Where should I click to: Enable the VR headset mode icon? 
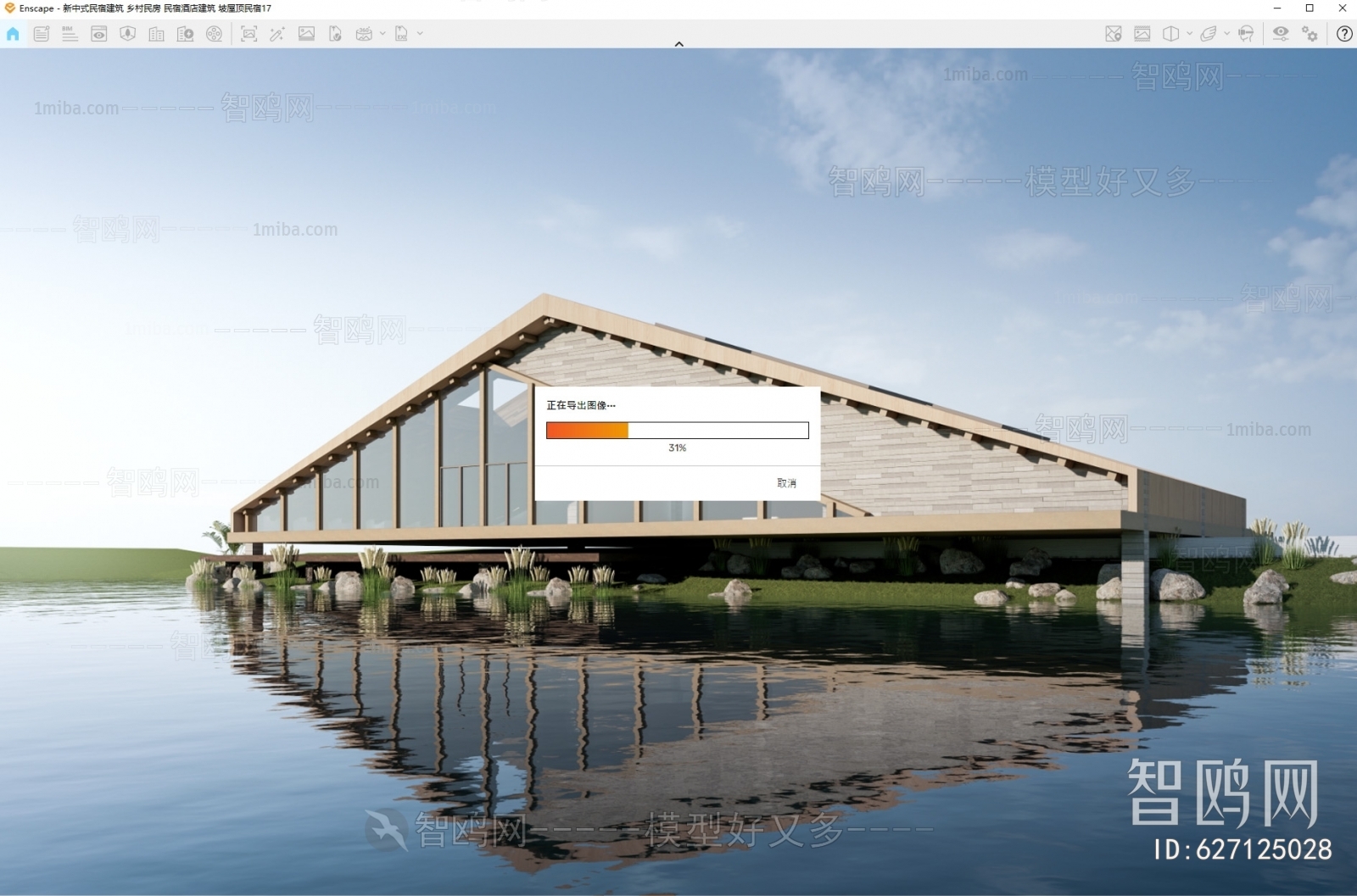click(x=1246, y=34)
